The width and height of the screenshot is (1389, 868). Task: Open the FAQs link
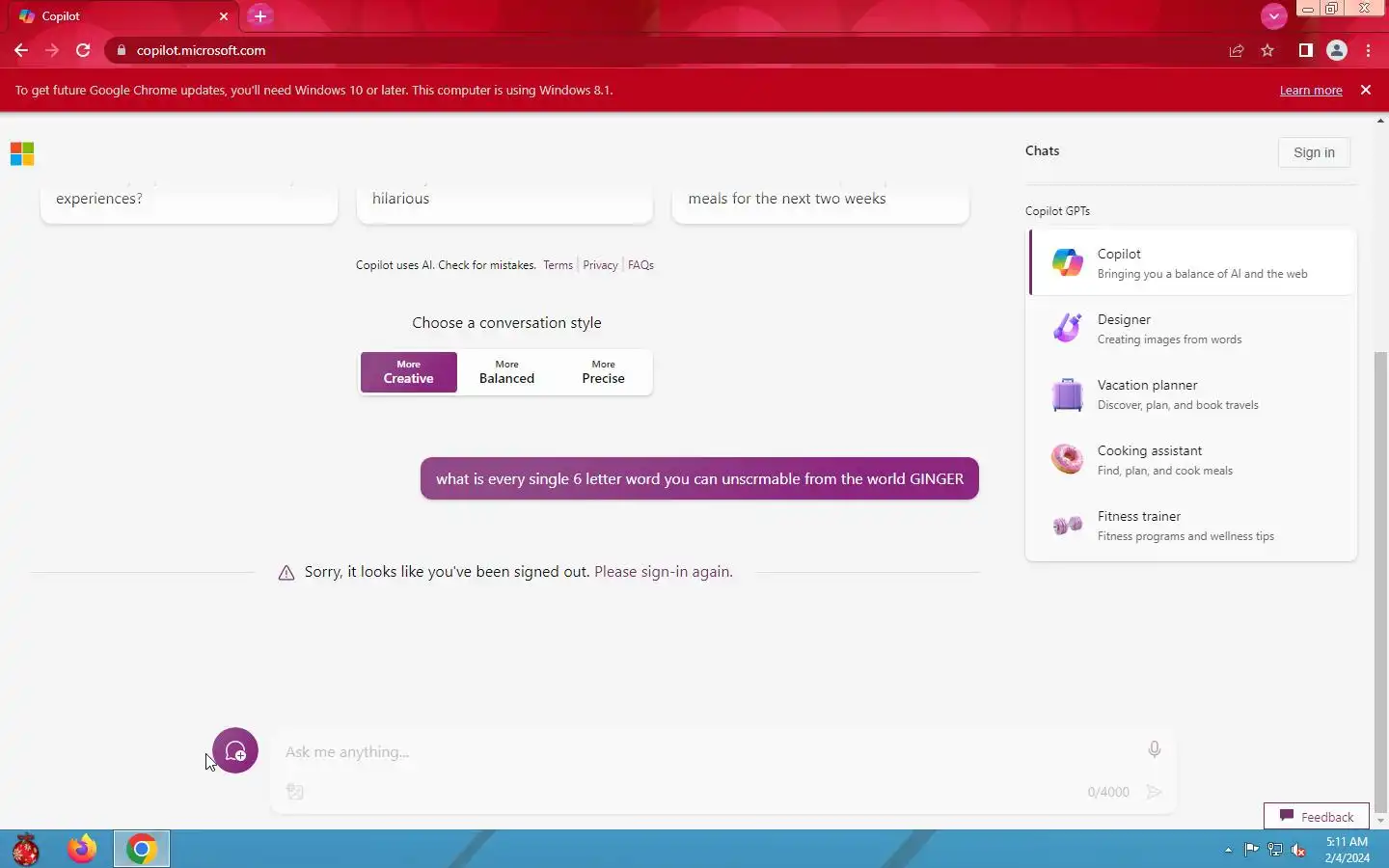pyautogui.click(x=640, y=264)
